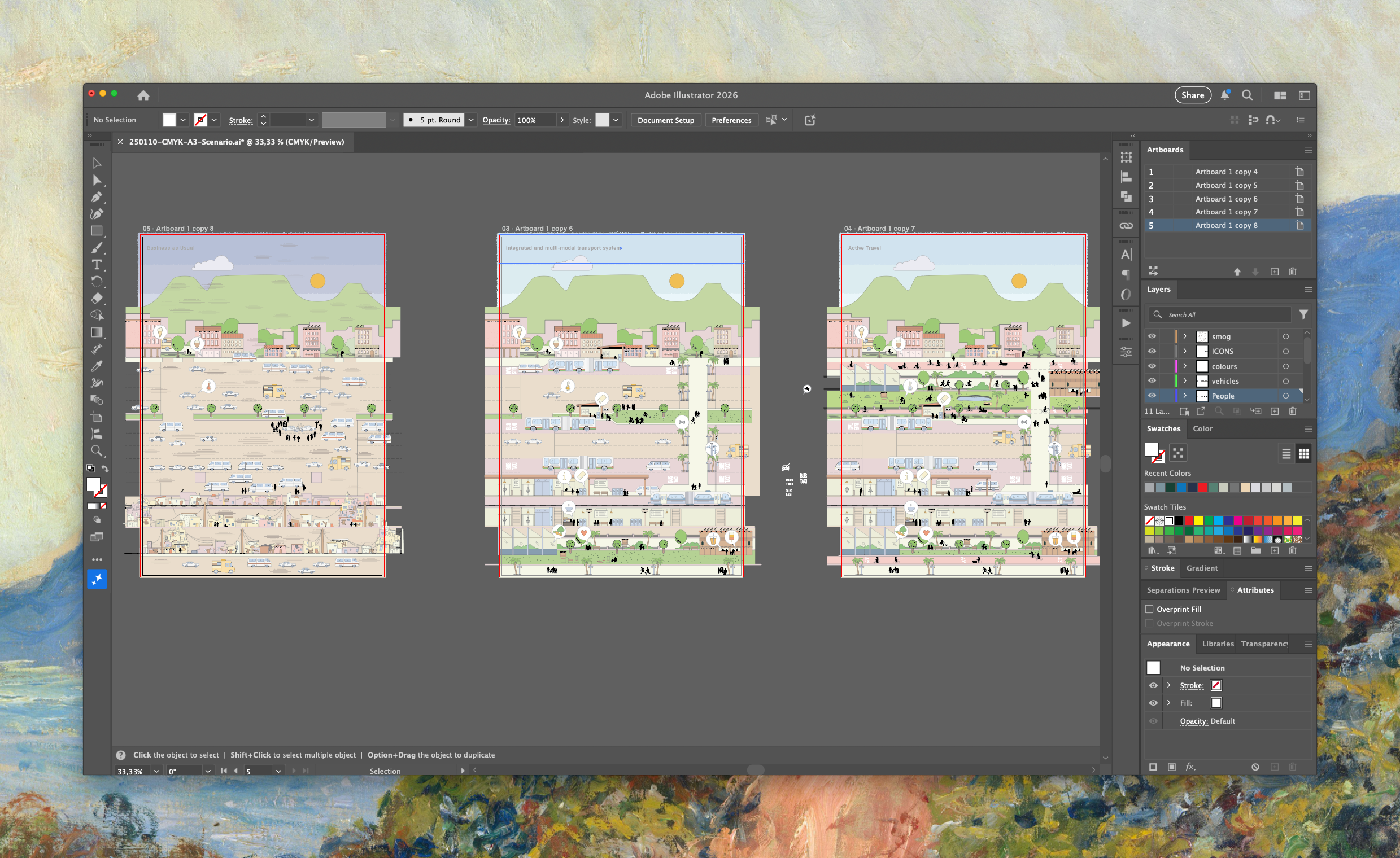Open Preferences
Viewport: 1400px width, 858px height.
[x=731, y=120]
